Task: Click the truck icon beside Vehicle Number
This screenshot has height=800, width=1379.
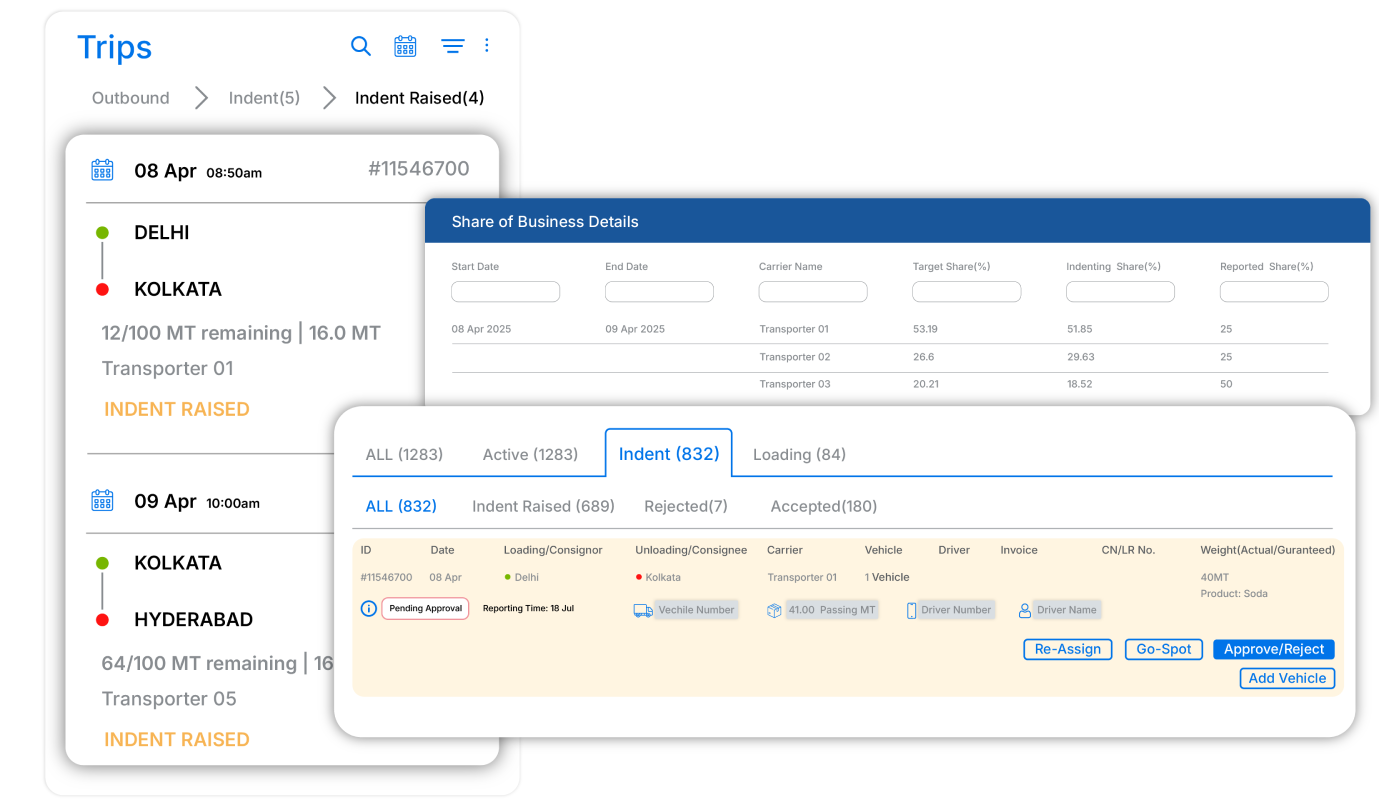Action: tap(643, 610)
